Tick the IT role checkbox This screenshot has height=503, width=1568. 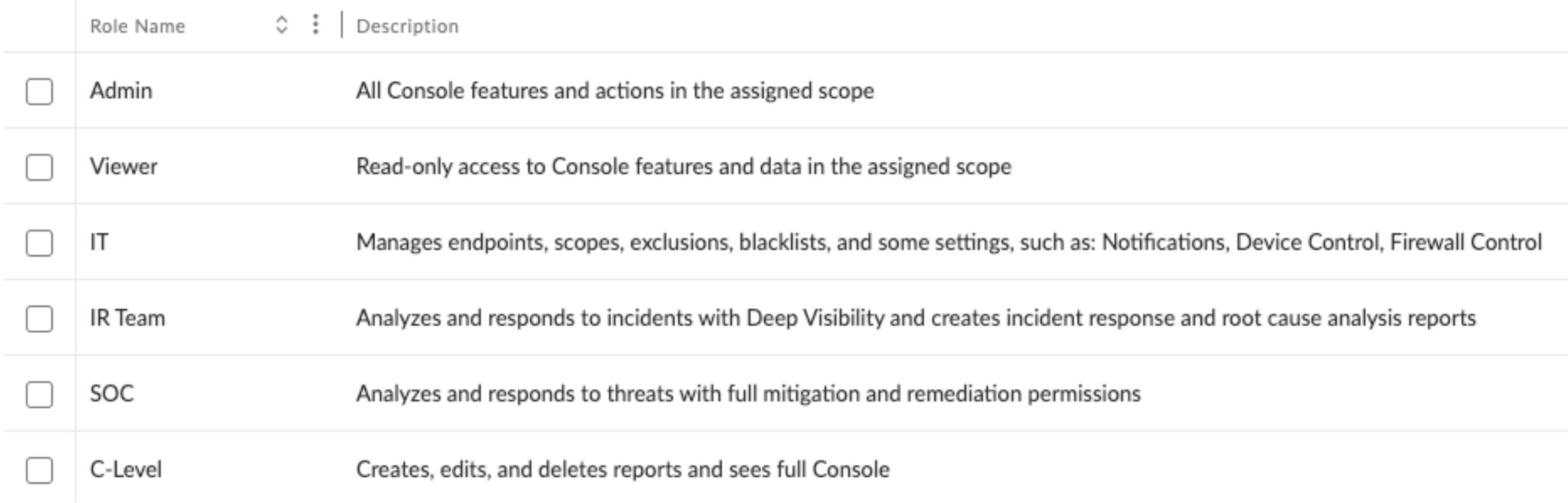click(39, 243)
